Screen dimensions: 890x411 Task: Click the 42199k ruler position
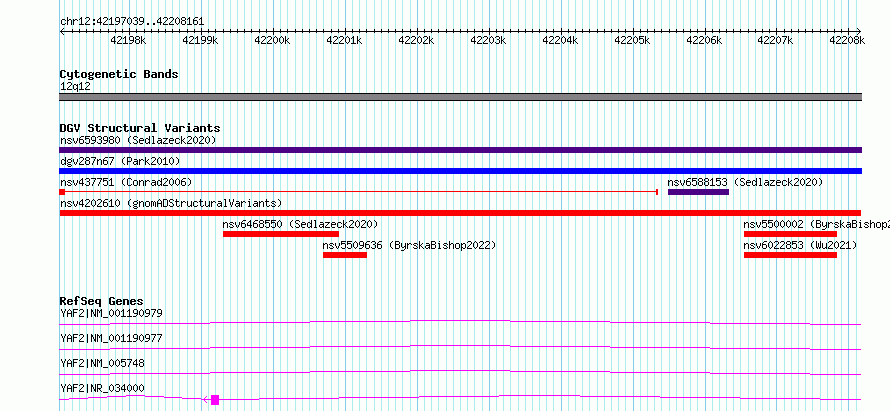pos(201,40)
